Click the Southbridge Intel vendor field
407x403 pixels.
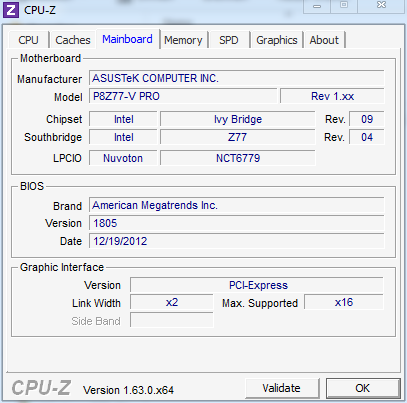pyautogui.click(x=123, y=137)
